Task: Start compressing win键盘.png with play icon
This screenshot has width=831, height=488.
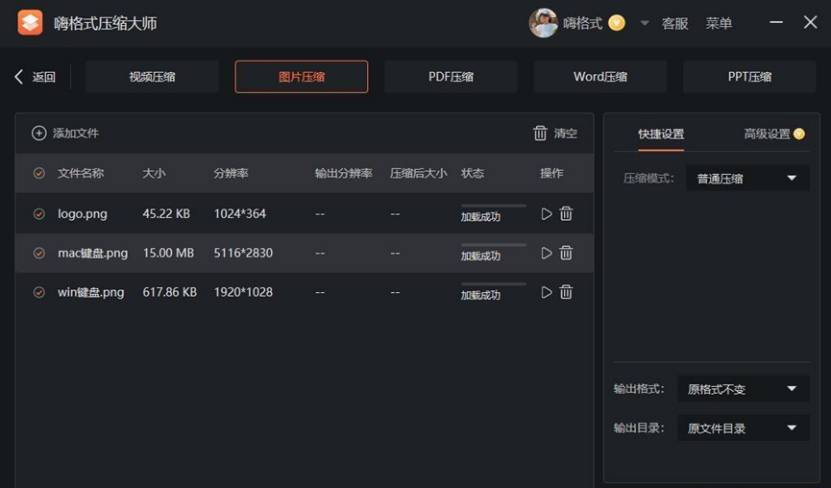Action: [546, 292]
